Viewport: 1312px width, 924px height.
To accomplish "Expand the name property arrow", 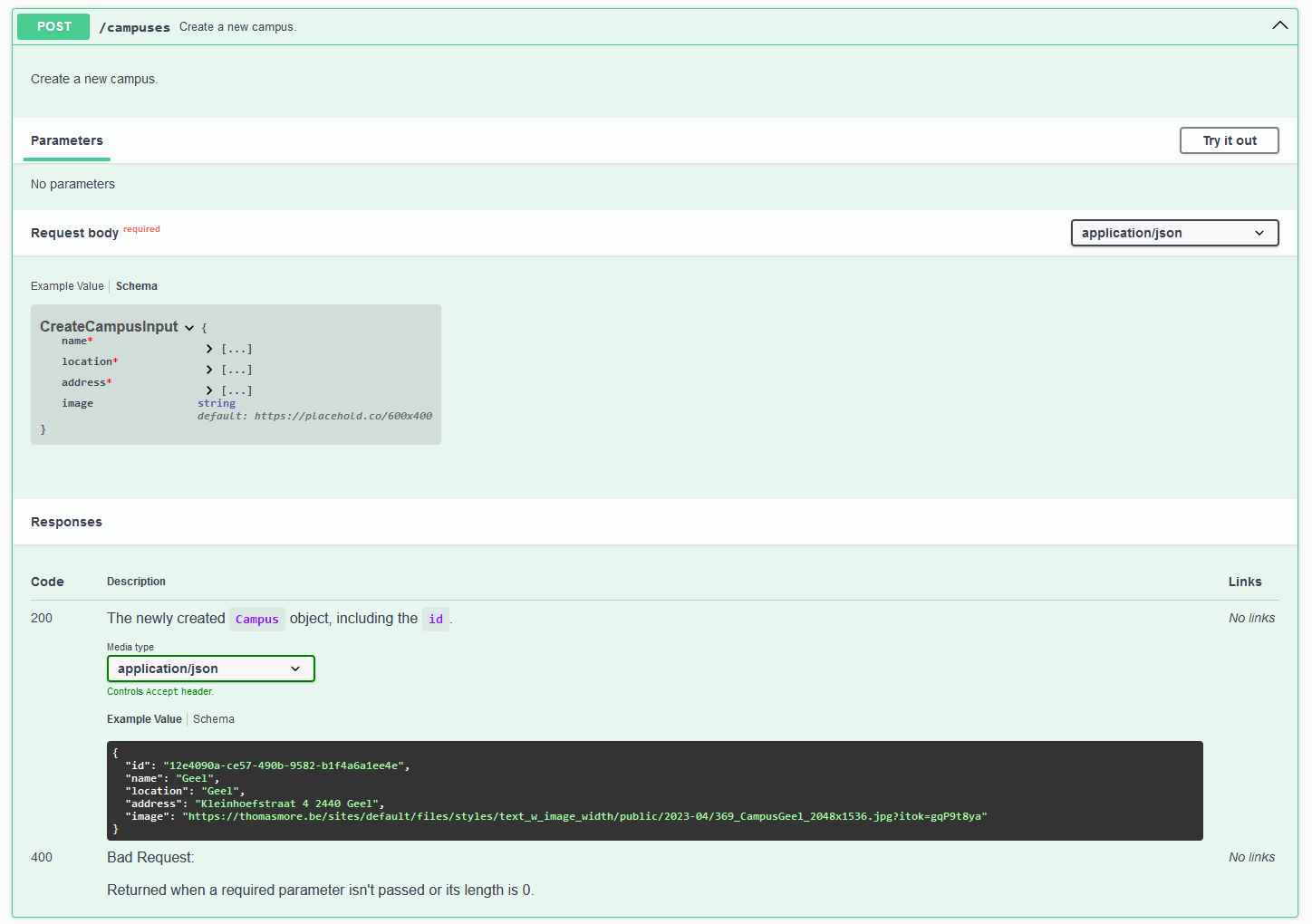I will click(x=209, y=349).
